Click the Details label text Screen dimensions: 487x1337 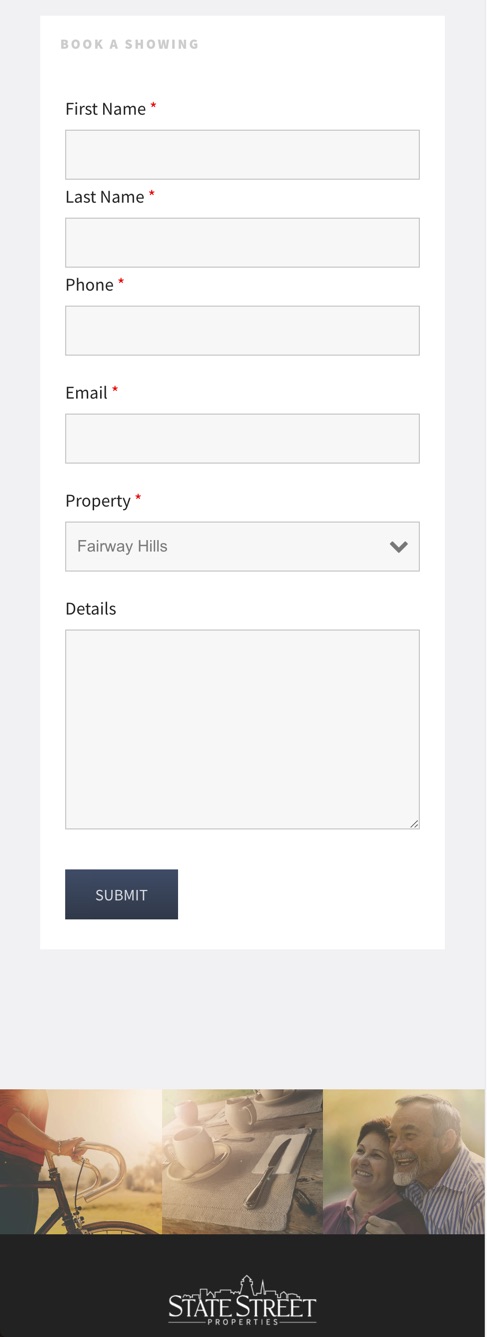(90, 609)
